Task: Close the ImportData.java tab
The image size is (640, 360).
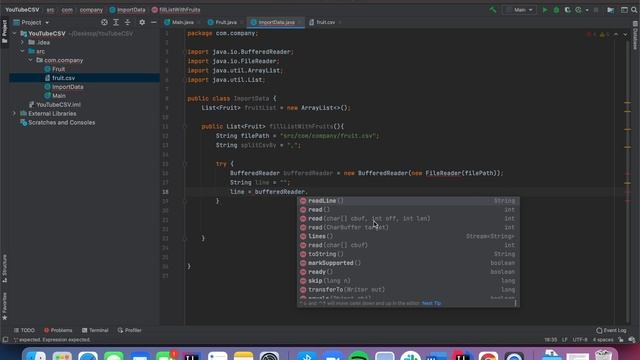Action: (x=299, y=22)
